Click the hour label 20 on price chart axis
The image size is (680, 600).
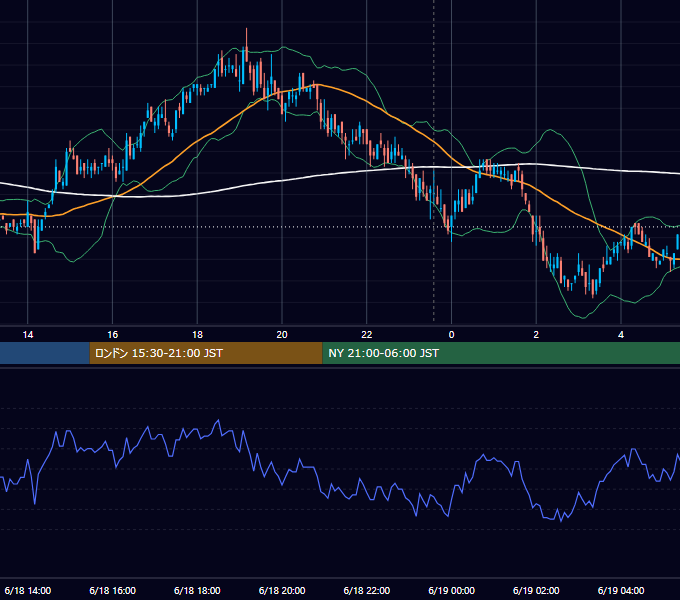(282, 335)
